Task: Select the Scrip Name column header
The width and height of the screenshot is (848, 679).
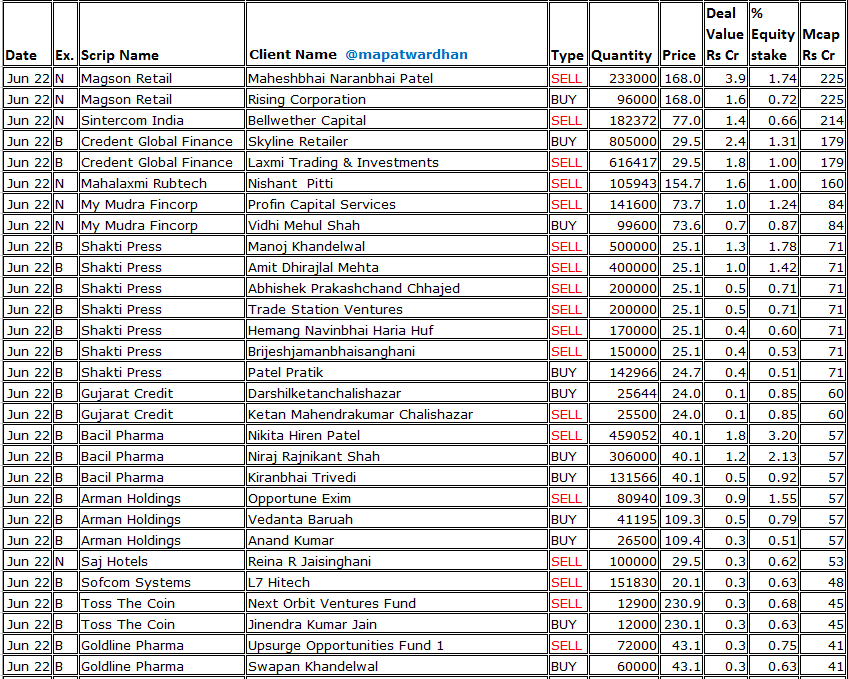Action: [162, 34]
